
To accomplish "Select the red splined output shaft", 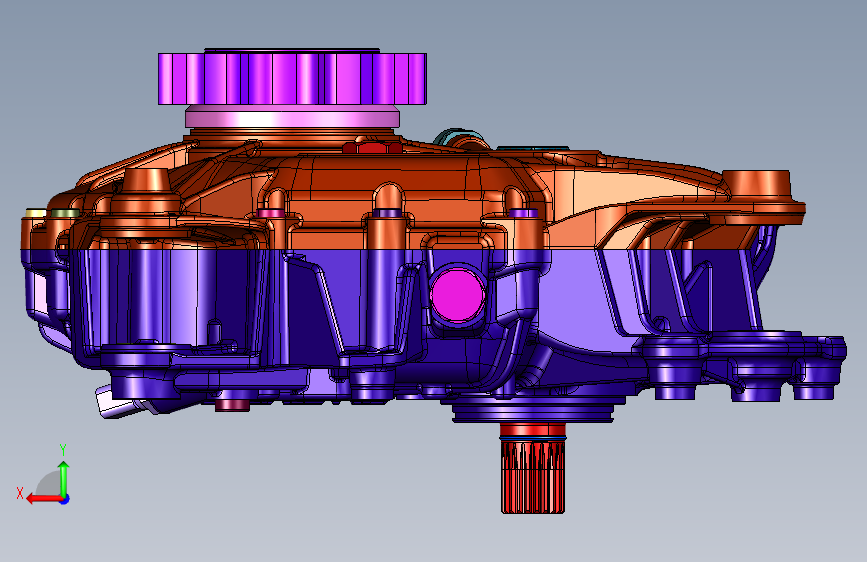I will [533, 469].
